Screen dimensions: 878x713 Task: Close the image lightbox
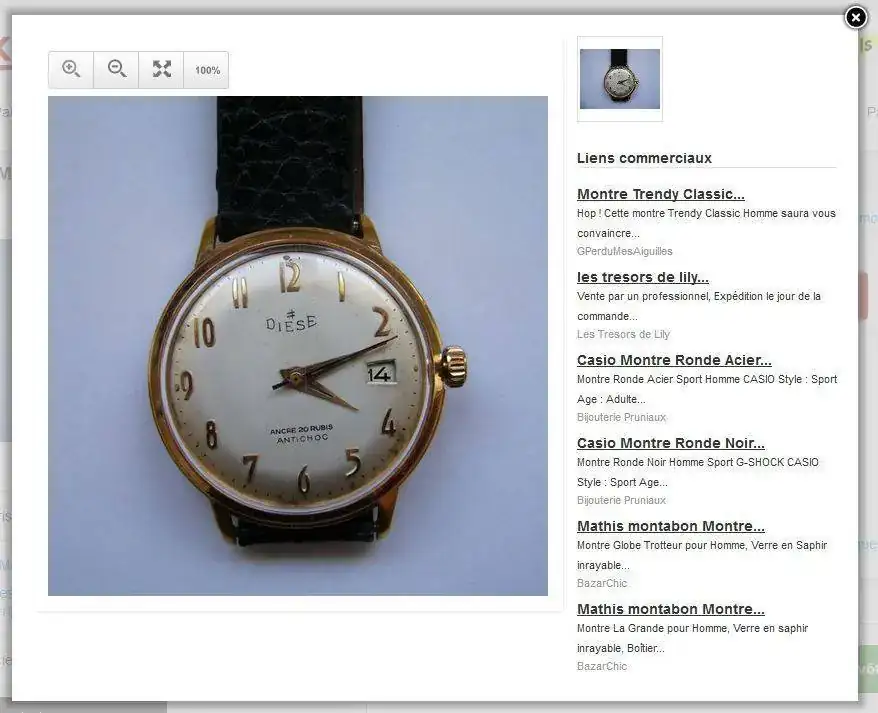(x=856, y=18)
